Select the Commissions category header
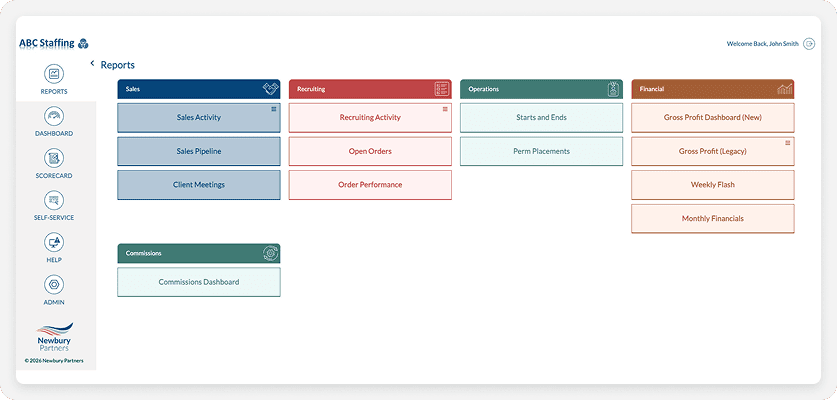This screenshot has height=400, width=837. click(199, 254)
